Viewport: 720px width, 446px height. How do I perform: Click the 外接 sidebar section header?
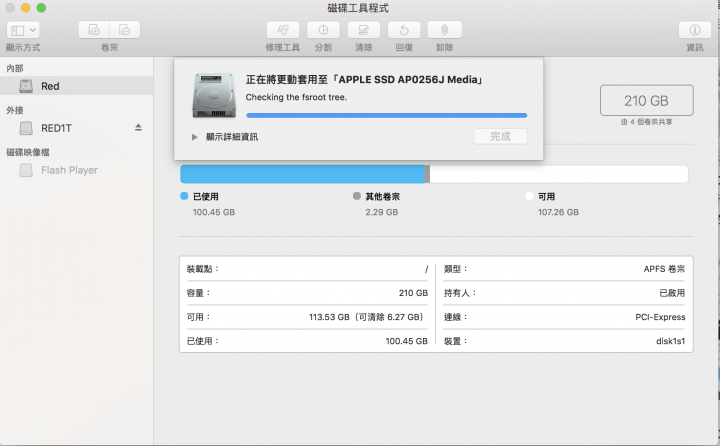tap(15, 110)
